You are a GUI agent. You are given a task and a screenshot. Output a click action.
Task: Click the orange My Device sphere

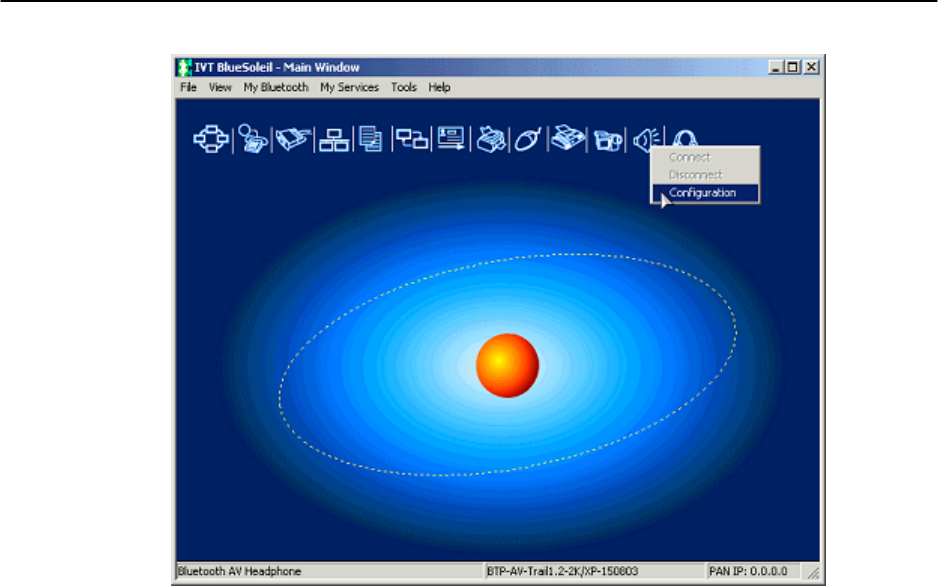pyautogui.click(x=507, y=365)
